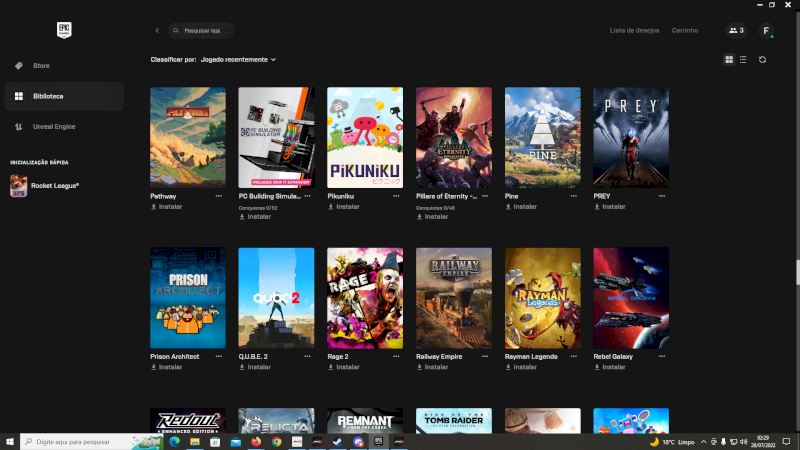Open the Tomb Raider cover art
This screenshot has height=450, width=800.
click(x=454, y=421)
